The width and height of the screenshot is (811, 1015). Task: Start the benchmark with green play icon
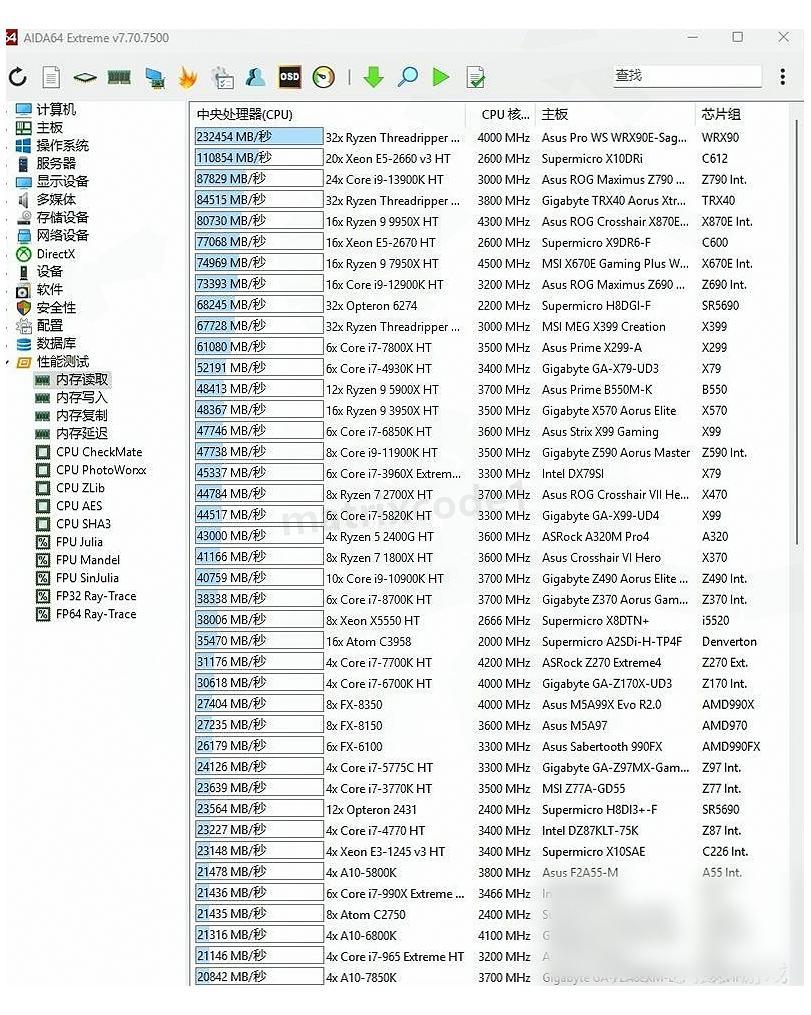click(x=441, y=78)
